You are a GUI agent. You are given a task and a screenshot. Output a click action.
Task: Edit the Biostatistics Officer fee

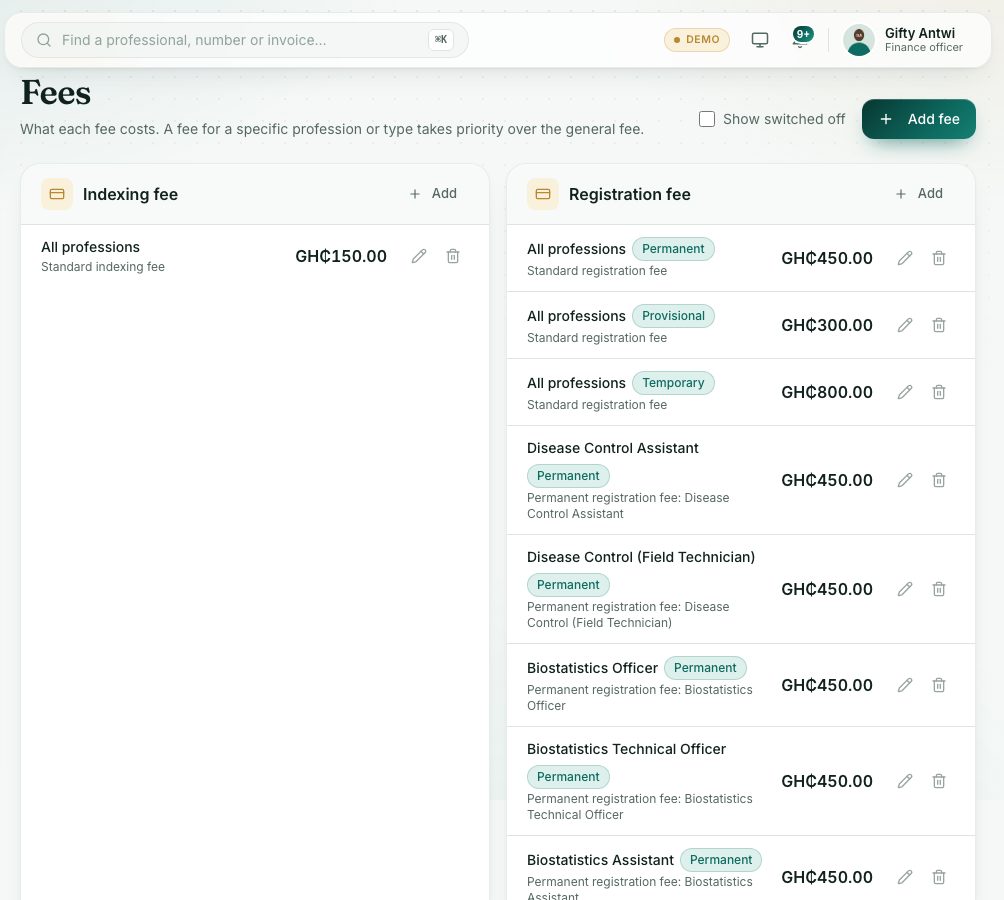point(905,685)
